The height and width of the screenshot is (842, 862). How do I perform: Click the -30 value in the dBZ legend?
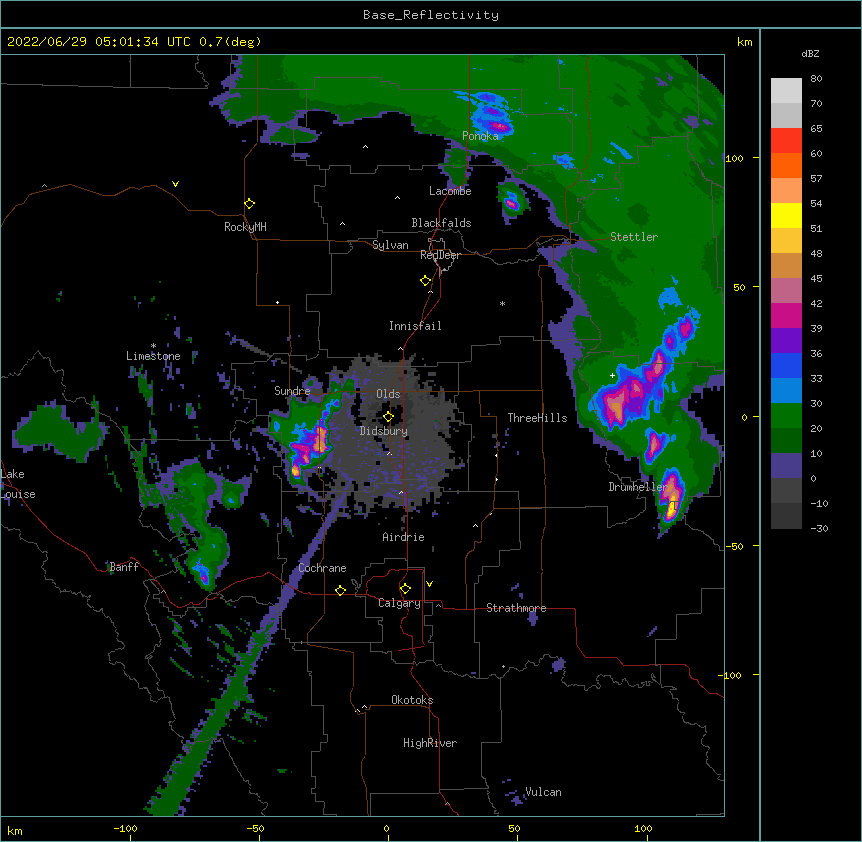click(x=819, y=529)
